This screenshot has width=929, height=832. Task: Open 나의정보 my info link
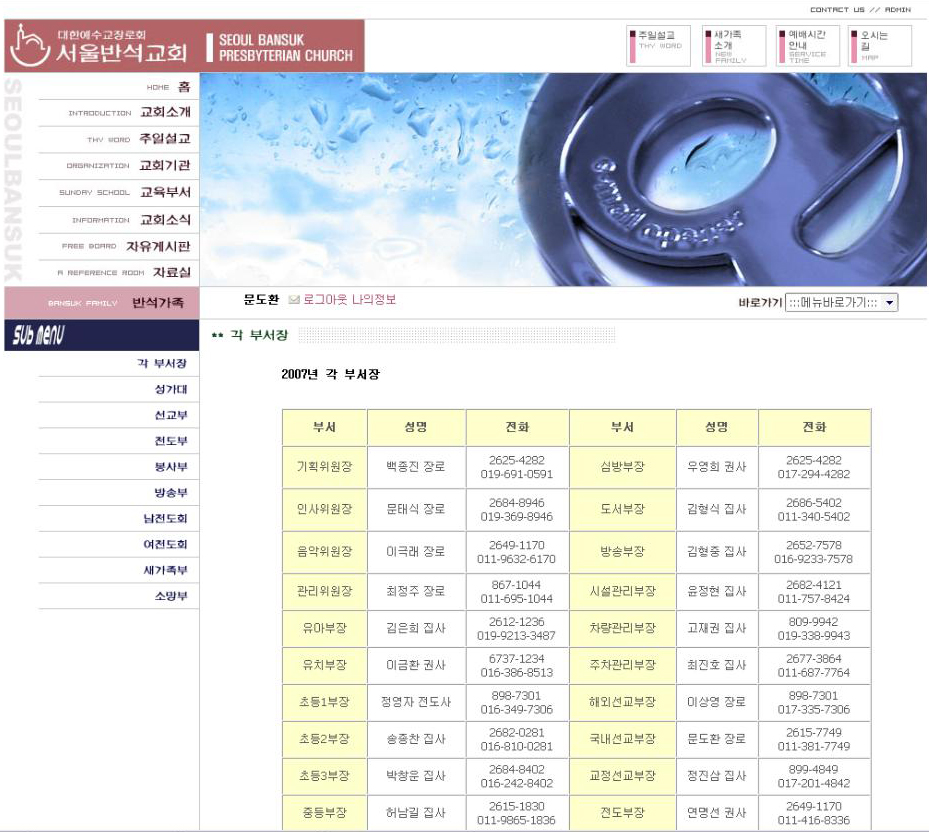(x=373, y=300)
